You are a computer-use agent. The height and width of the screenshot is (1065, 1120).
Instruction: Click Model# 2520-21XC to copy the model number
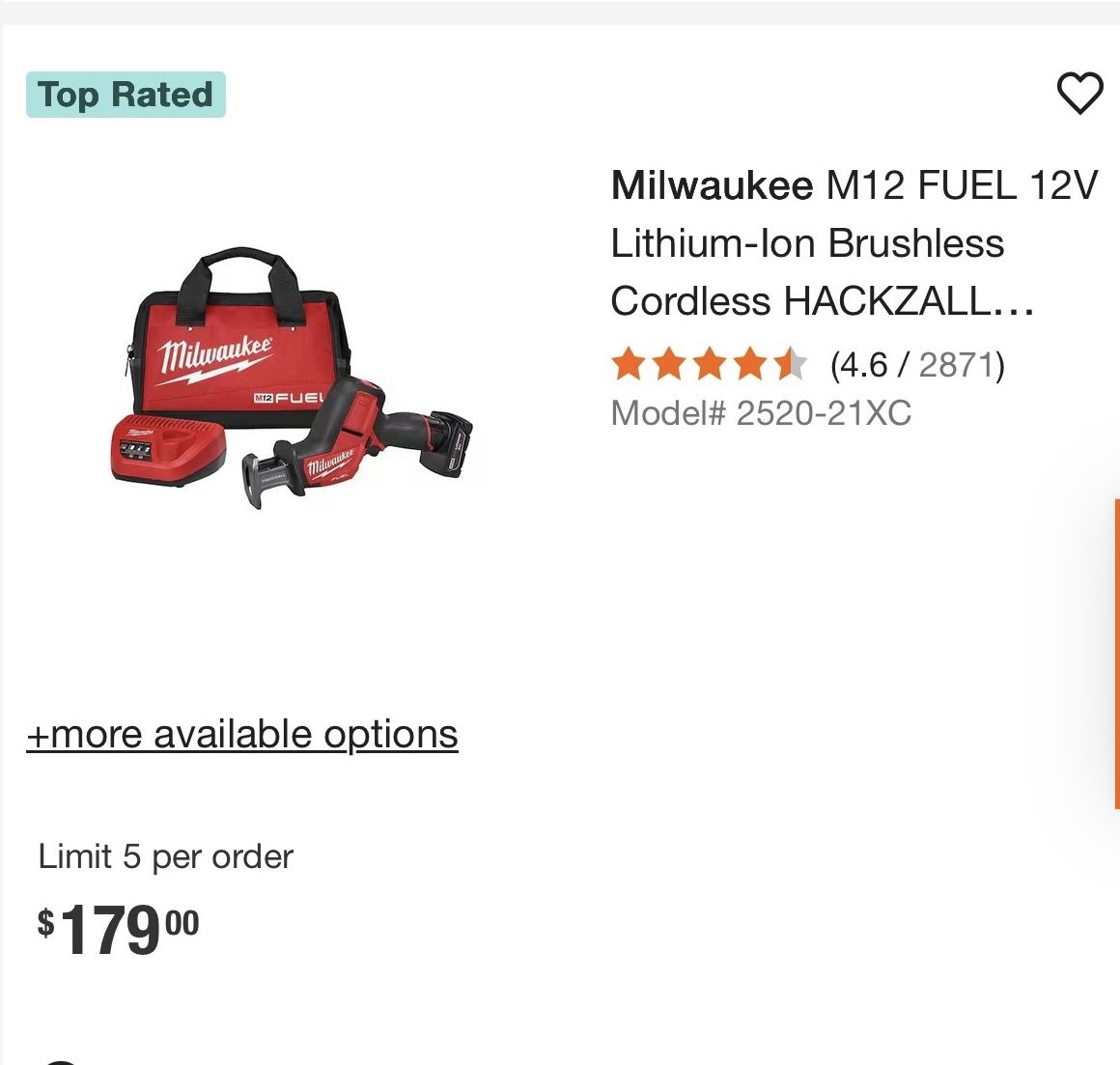tap(761, 413)
